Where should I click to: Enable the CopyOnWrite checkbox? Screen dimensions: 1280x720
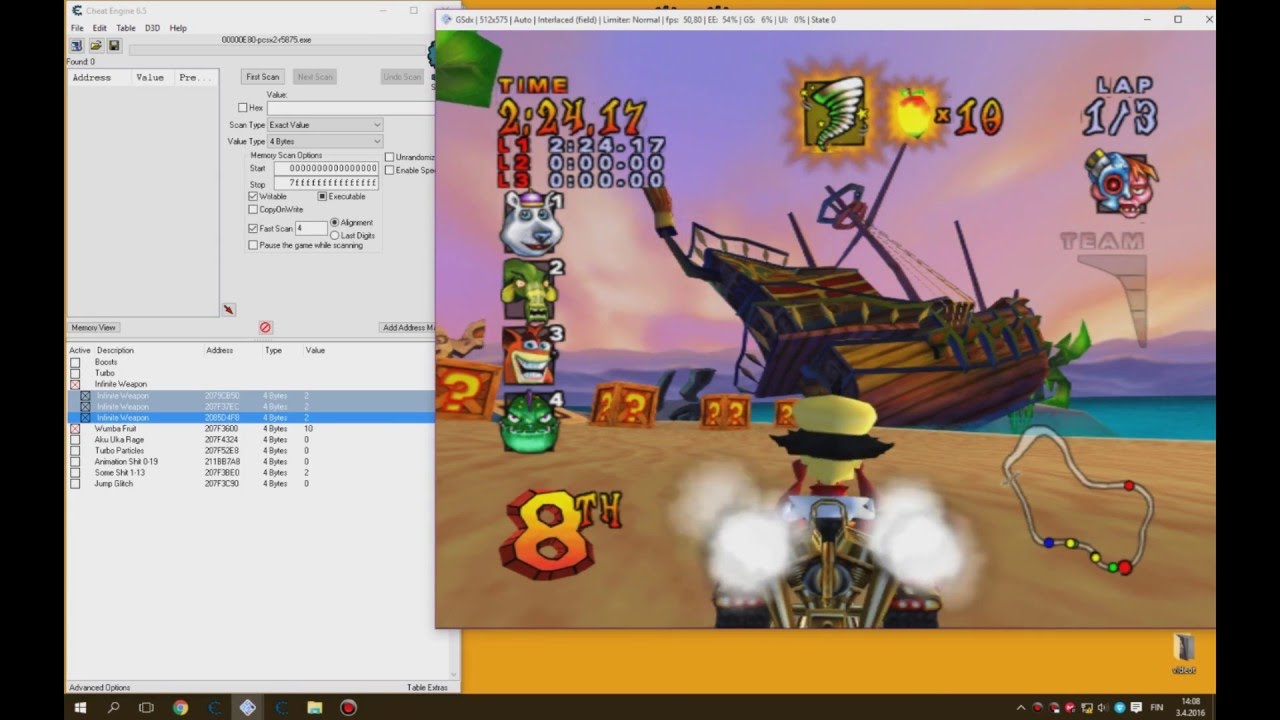(x=253, y=209)
